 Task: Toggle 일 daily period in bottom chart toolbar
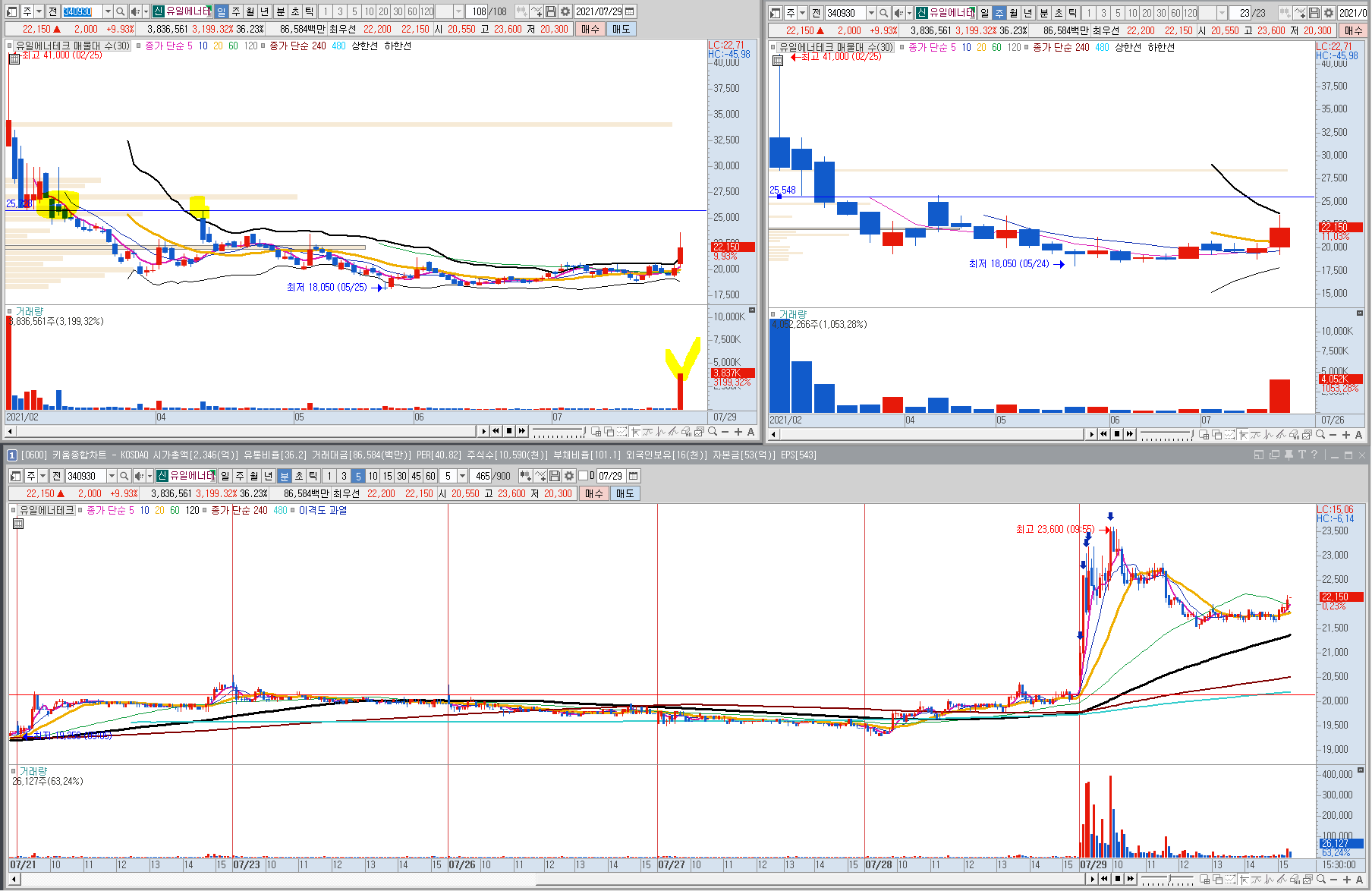(x=225, y=476)
